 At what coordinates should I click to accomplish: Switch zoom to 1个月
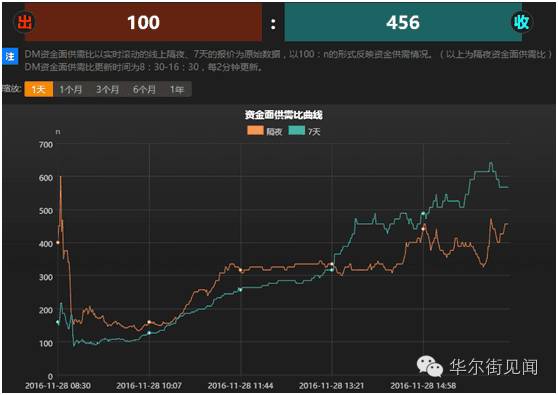pyautogui.click(x=71, y=89)
